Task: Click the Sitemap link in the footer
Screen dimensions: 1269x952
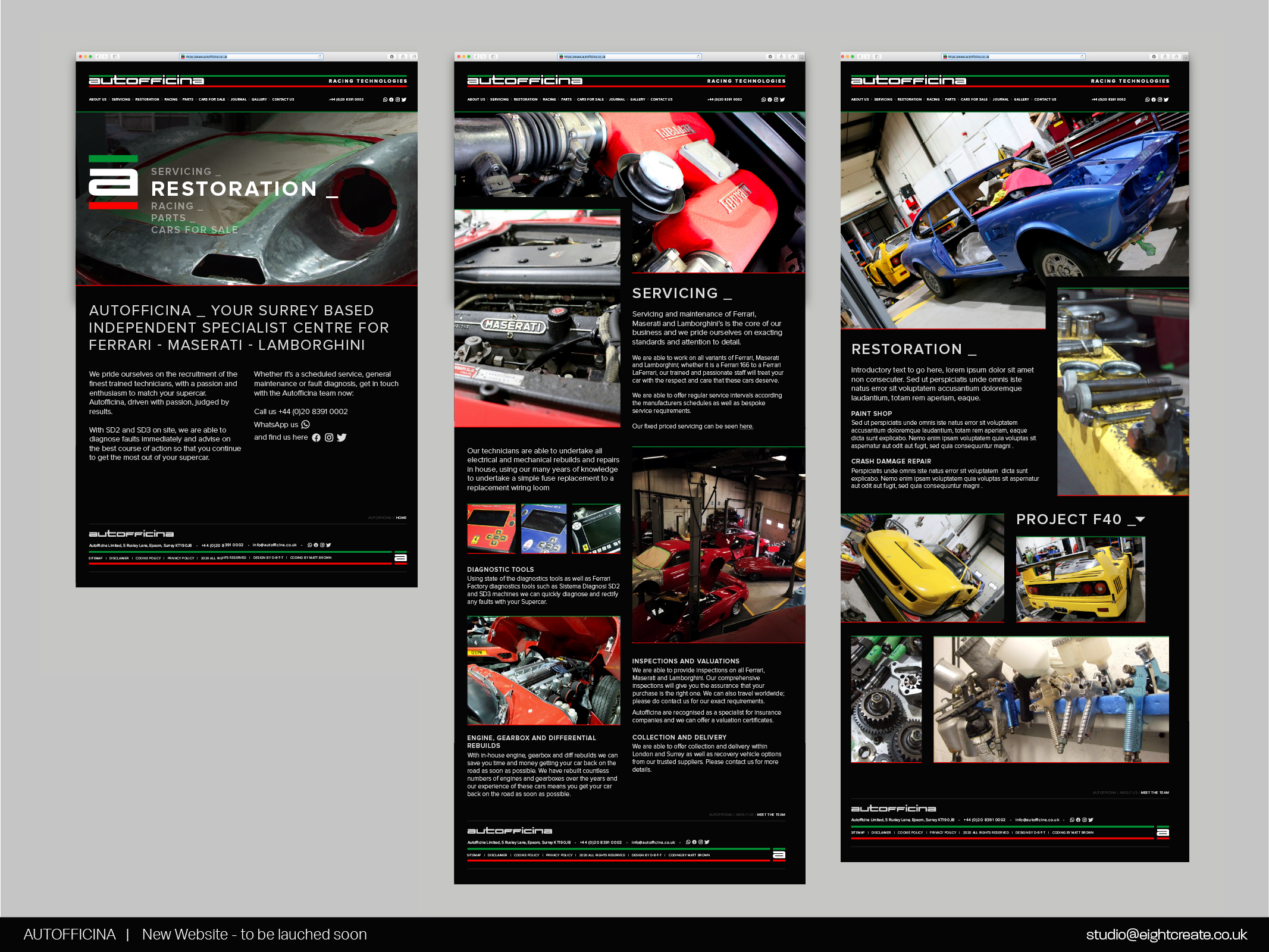Action: (95, 558)
